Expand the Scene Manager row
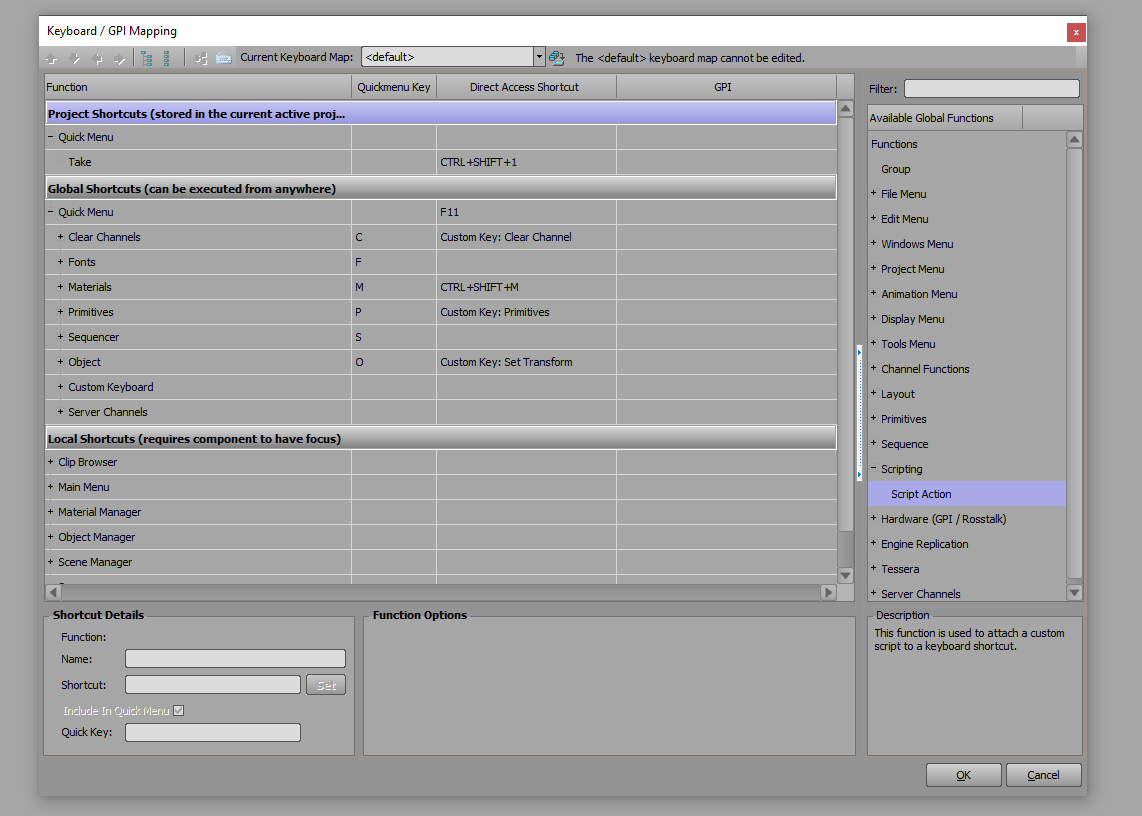Viewport: 1142px width, 816px height. tap(50, 562)
